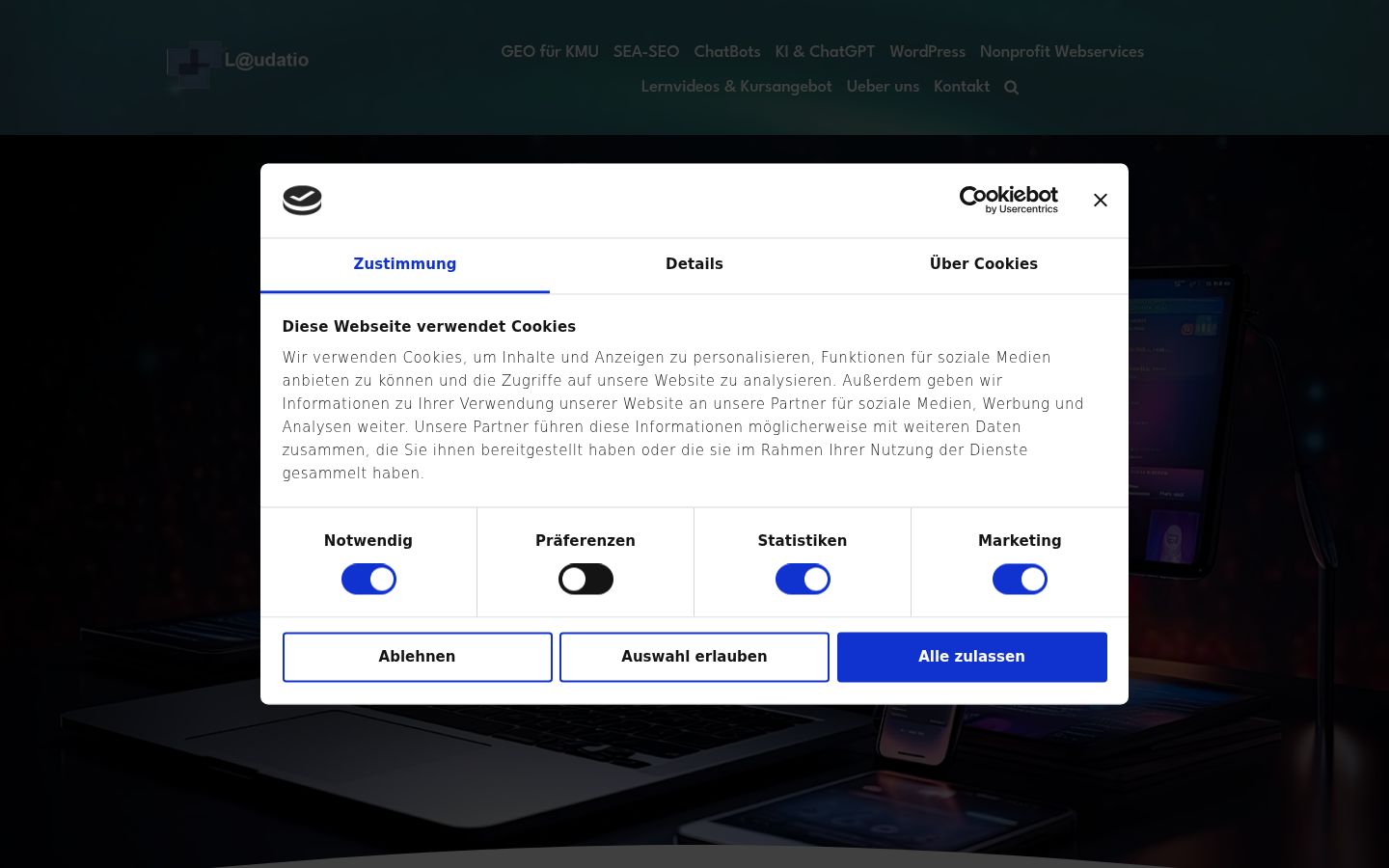The width and height of the screenshot is (1389, 868).
Task: Toggle the Notwendig cookies switch
Action: [x=368, y=579]
